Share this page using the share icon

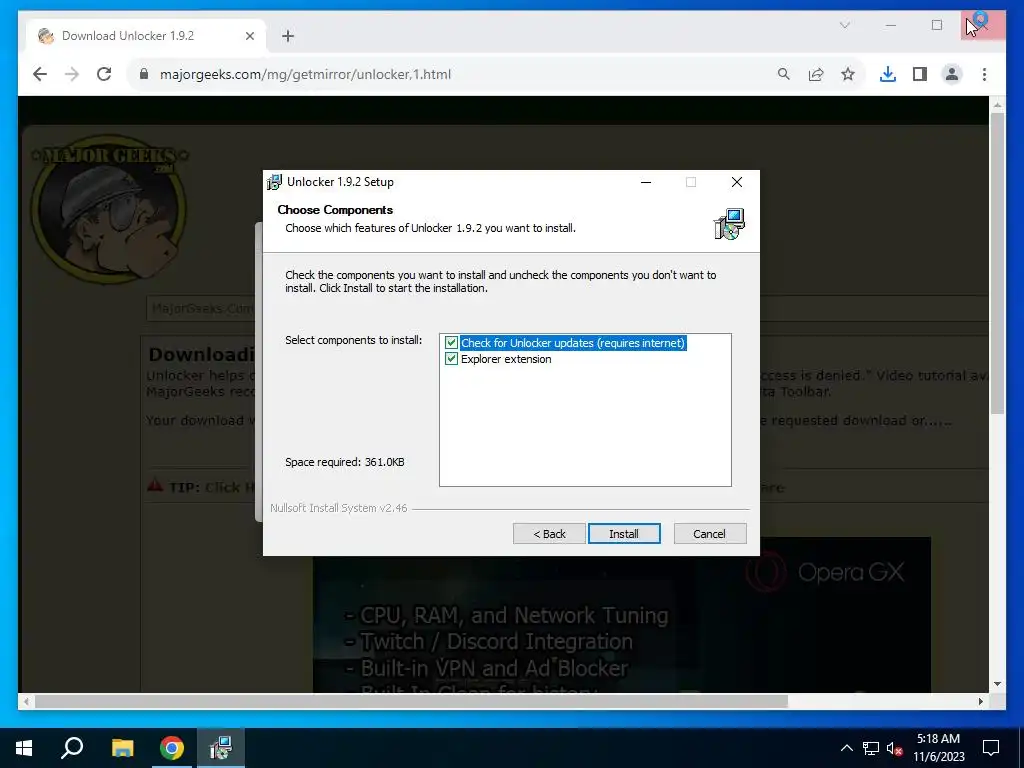coord(816,74)
